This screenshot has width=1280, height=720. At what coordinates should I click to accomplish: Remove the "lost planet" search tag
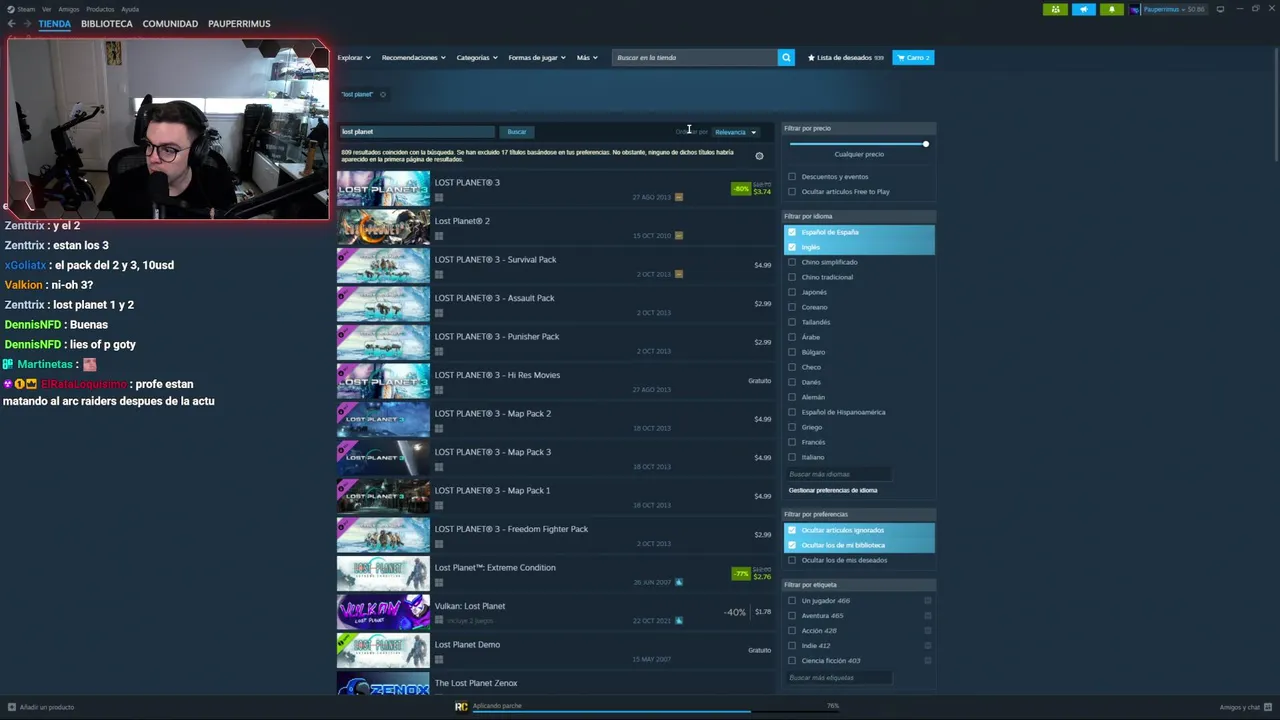[383, 94]
